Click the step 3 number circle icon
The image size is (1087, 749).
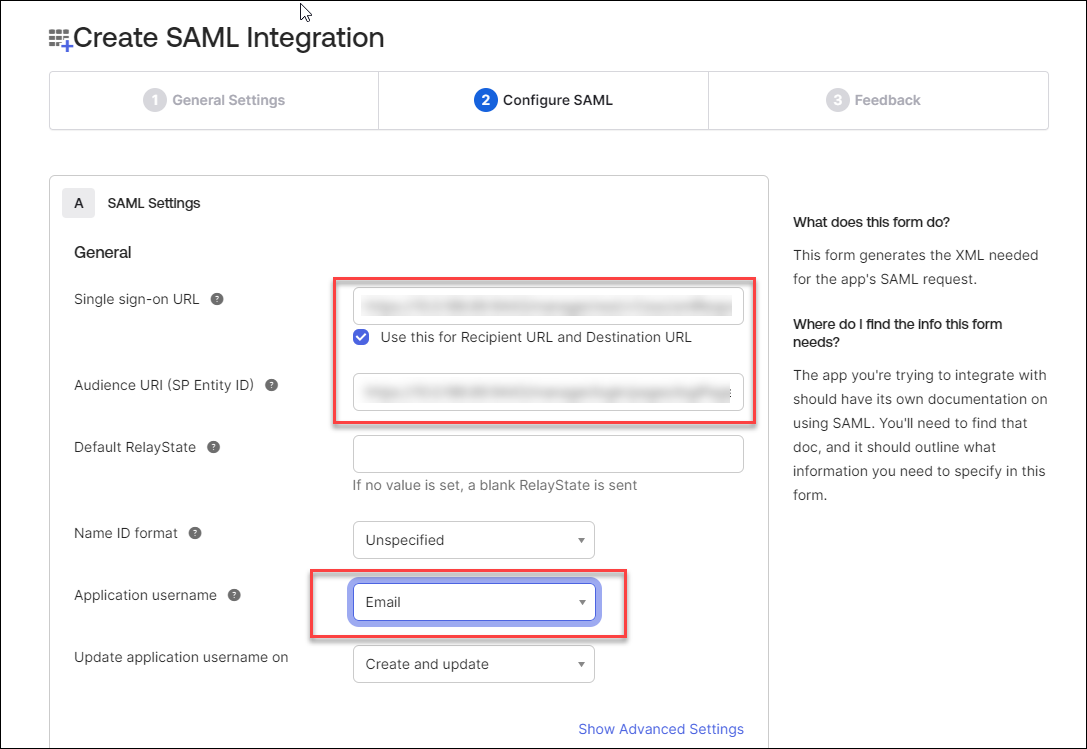click(x=837, y=100)
